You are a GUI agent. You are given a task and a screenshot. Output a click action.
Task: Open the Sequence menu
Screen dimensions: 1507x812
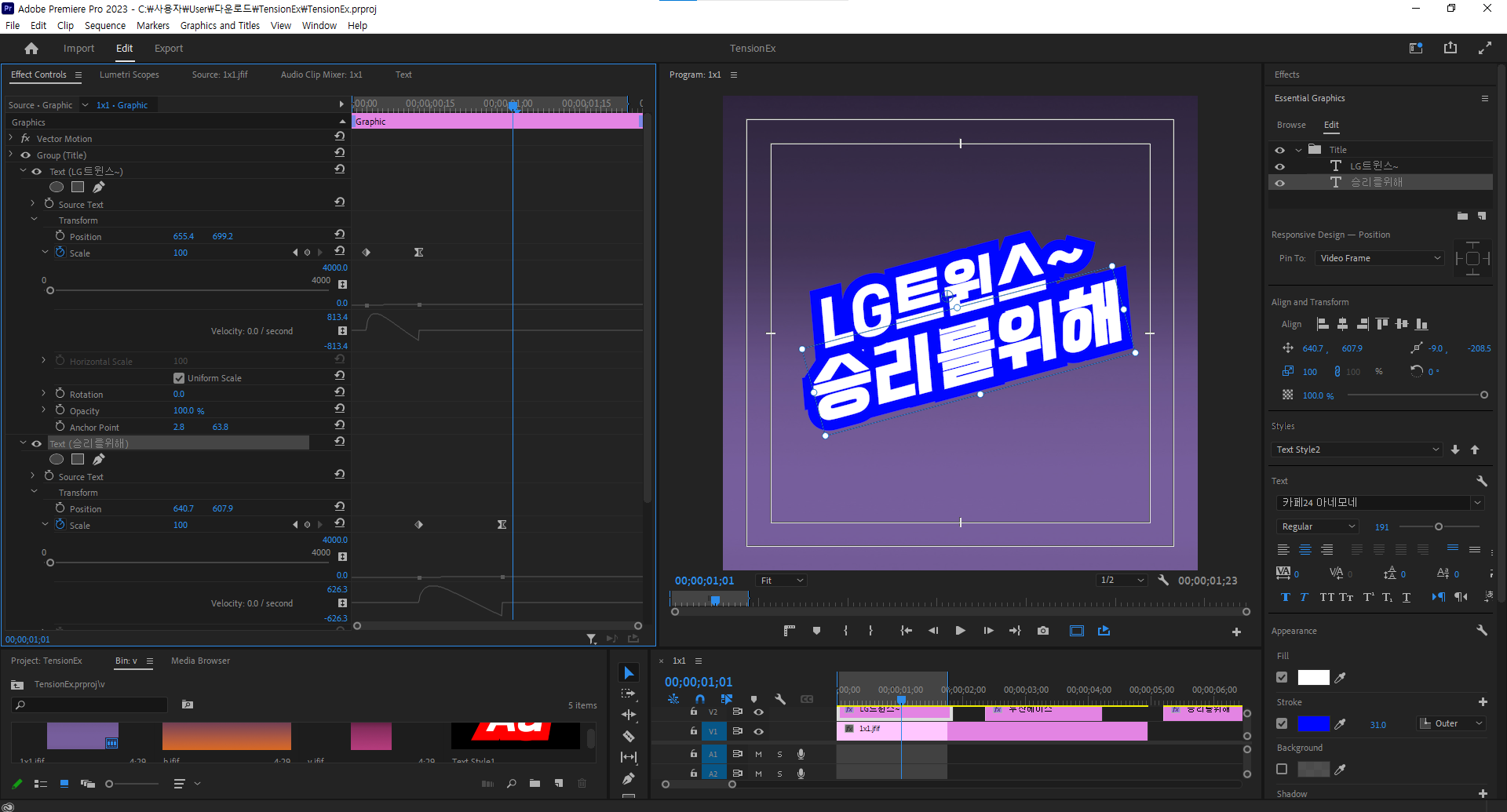[105, 26]
